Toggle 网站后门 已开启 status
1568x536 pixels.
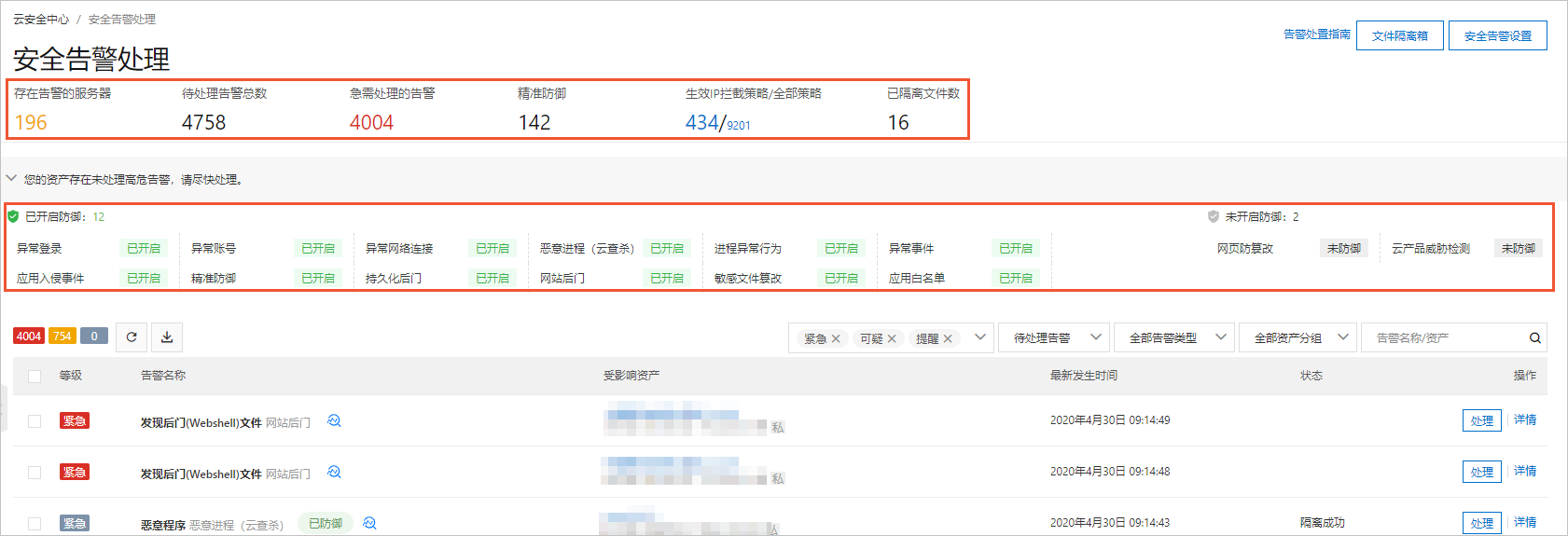pos(667,279)
